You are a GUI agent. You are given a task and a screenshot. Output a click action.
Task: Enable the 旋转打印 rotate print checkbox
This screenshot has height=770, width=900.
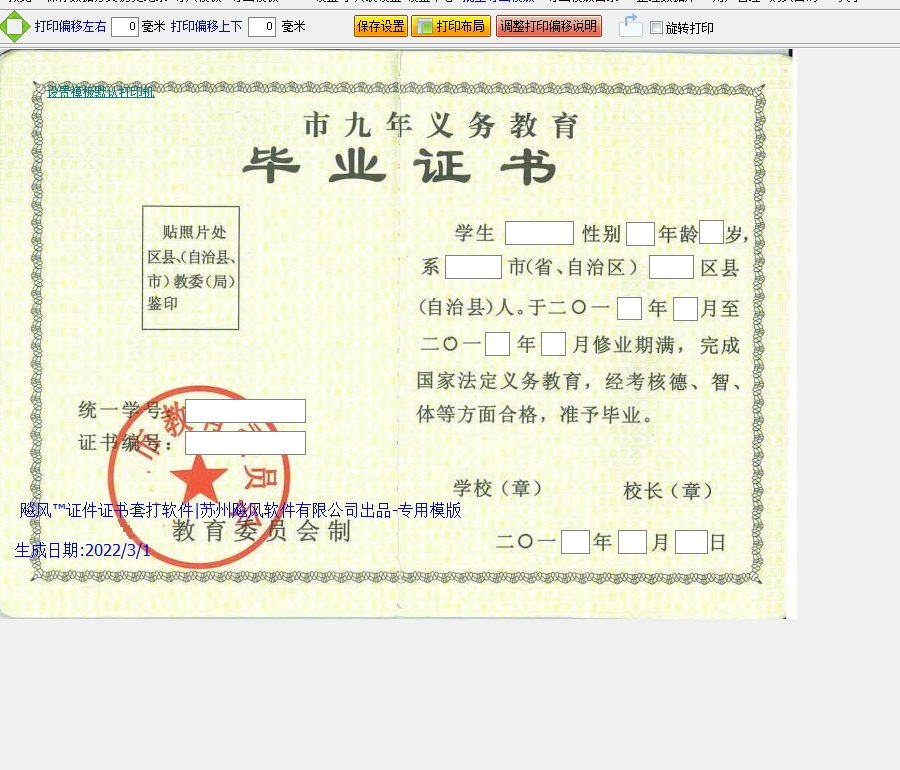coord(656,28)
